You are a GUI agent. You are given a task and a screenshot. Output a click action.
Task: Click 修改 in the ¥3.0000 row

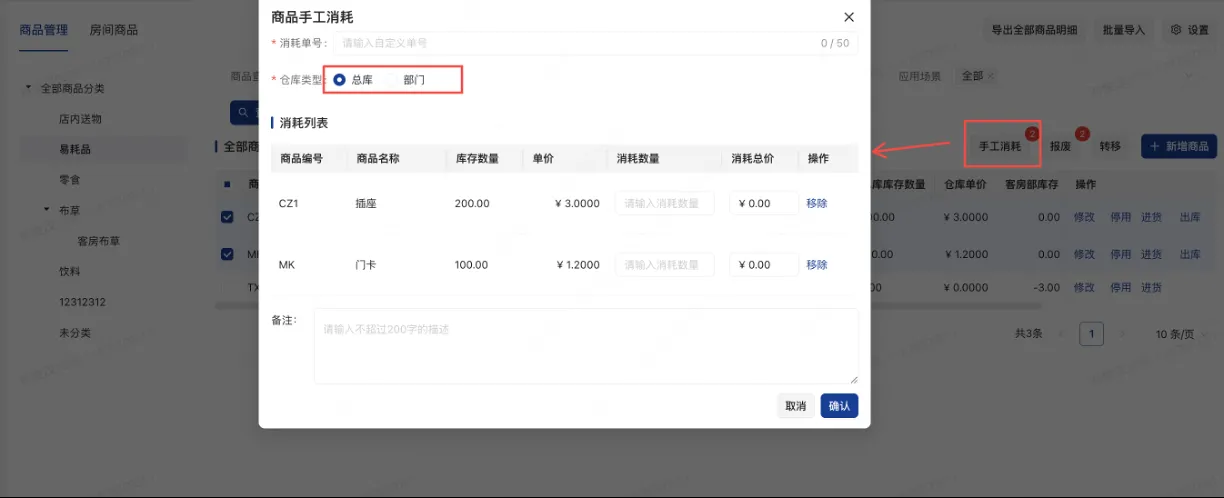1084,217
